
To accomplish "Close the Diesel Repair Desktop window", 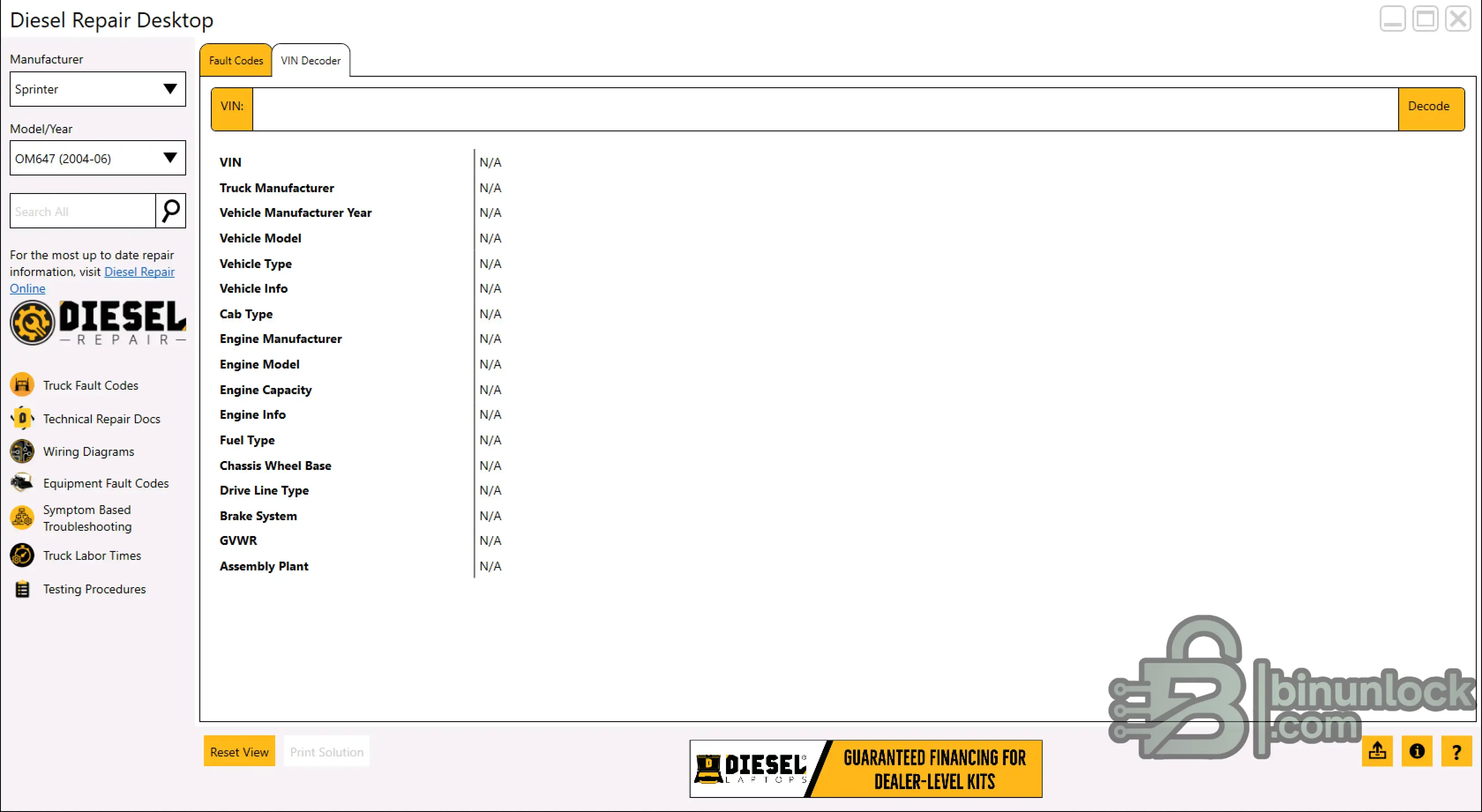I will coord(1459,19).
